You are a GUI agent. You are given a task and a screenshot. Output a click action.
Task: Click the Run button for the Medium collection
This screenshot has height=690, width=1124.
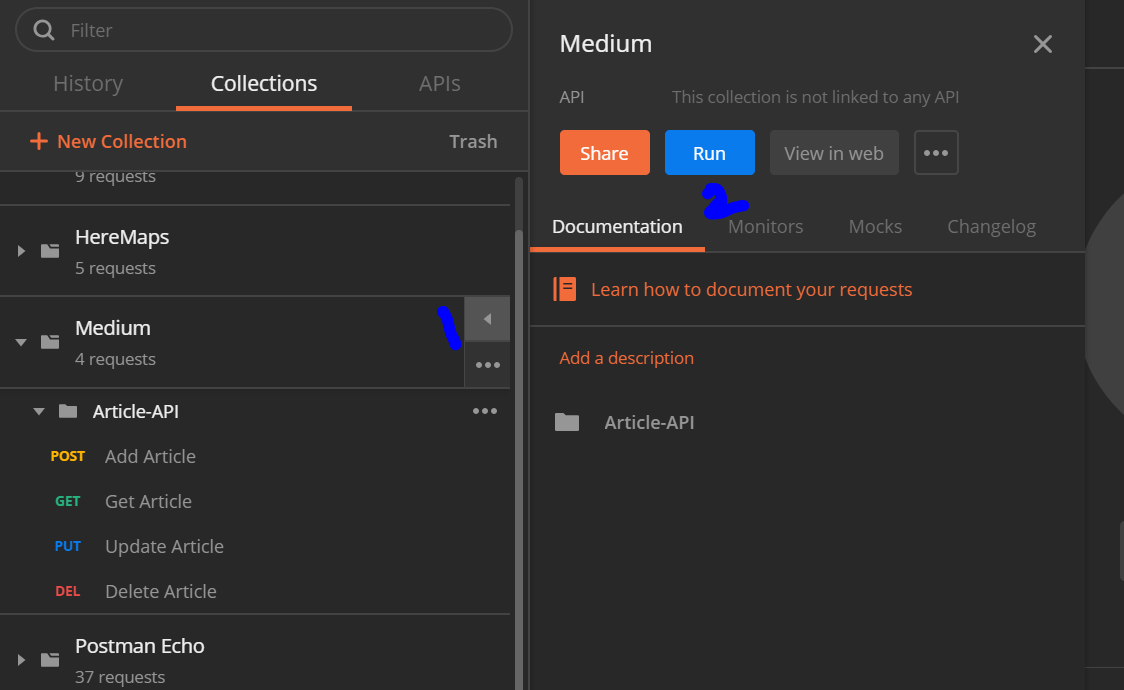pos(710,152)
